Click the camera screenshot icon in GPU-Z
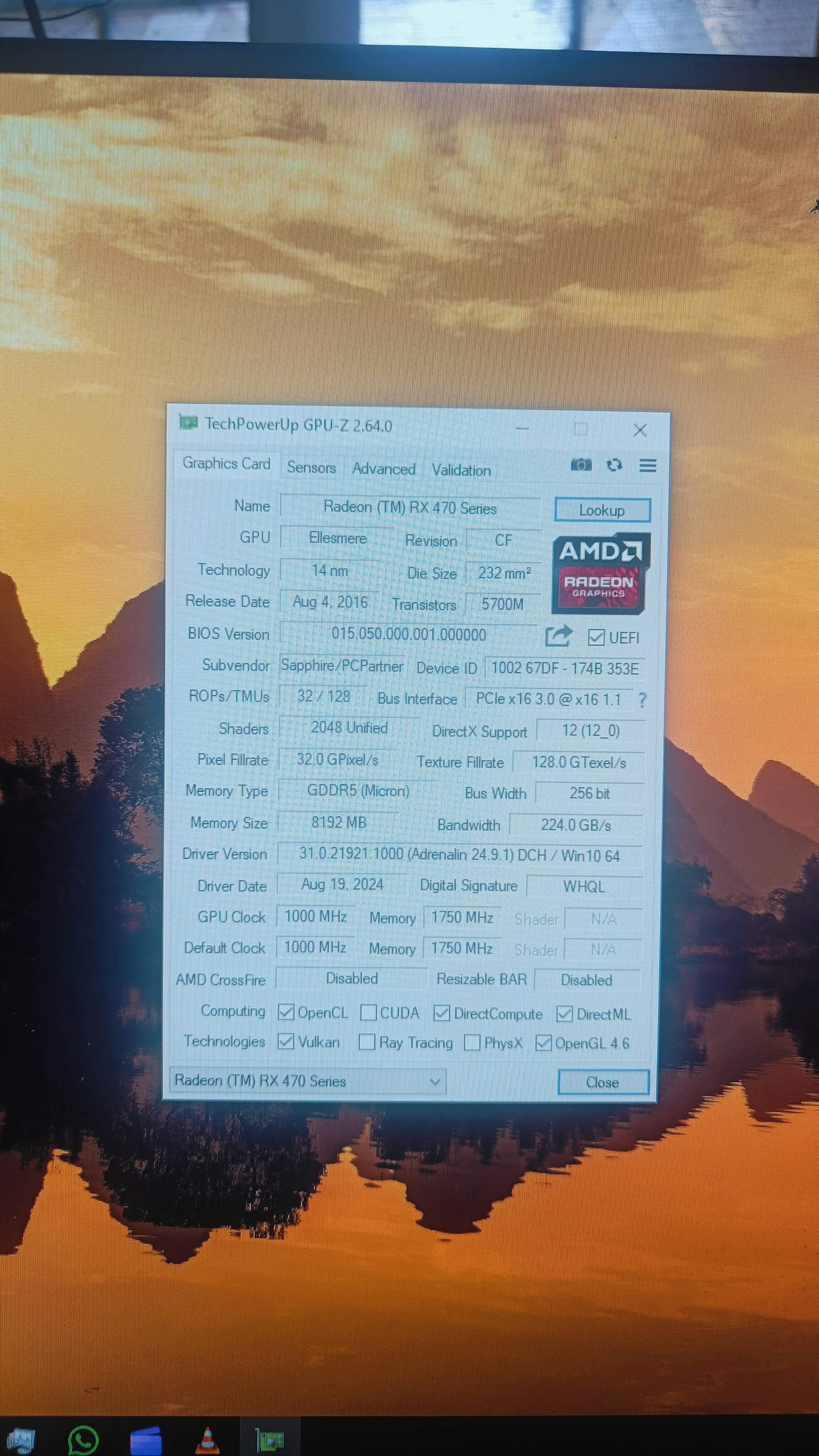 [x=580, y=465]
